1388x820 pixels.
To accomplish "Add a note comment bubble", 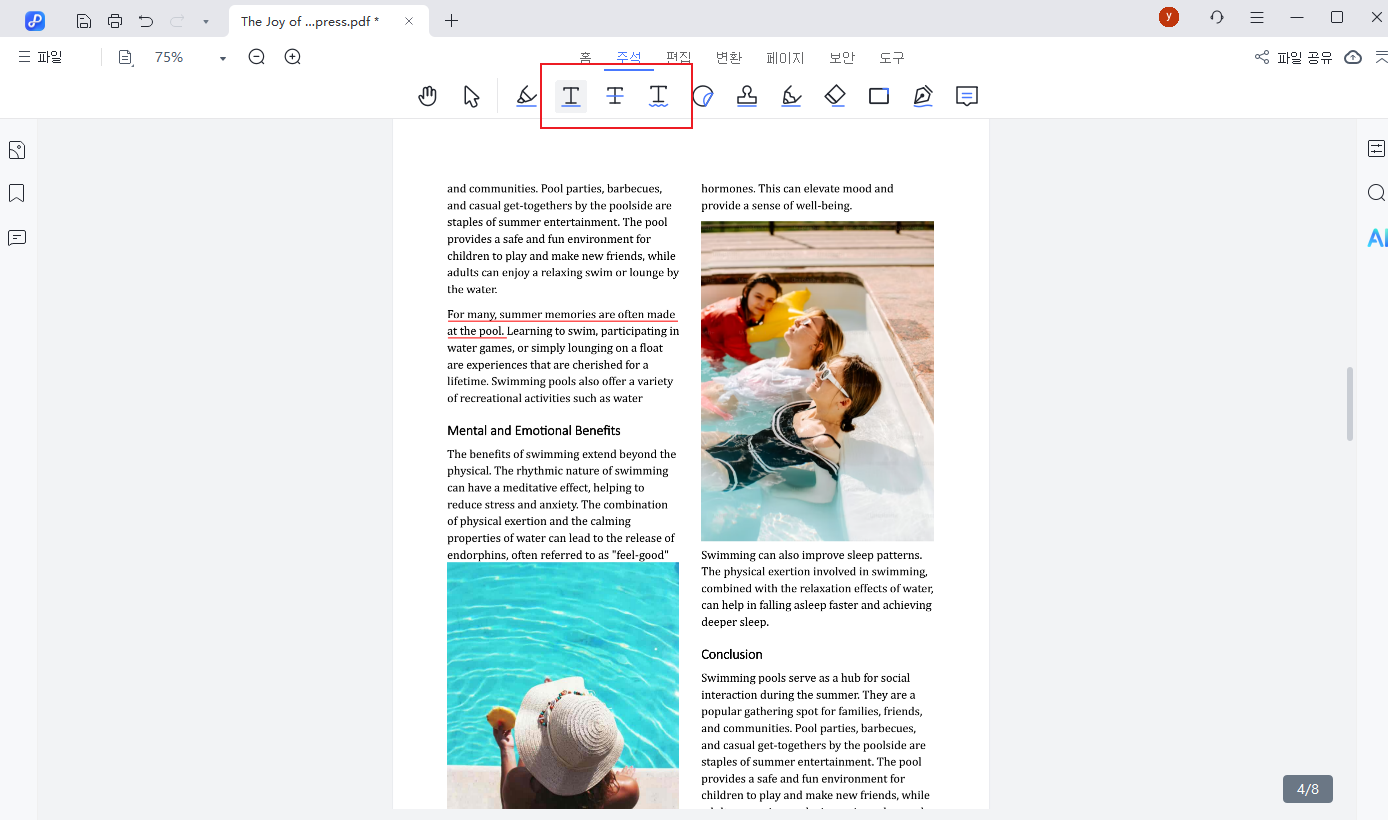I will [967, 96].
